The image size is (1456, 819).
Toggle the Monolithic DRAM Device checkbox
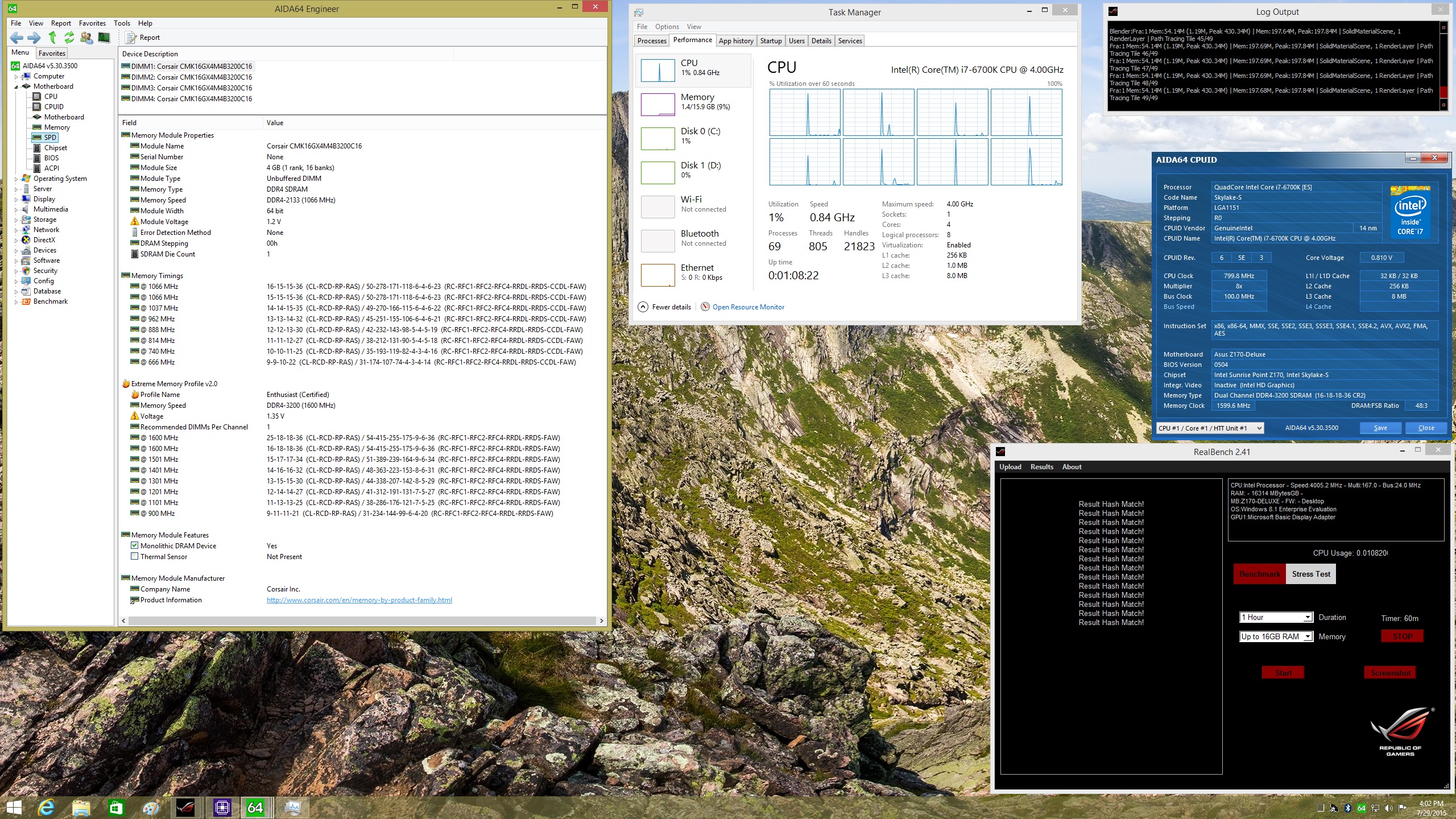135,545
